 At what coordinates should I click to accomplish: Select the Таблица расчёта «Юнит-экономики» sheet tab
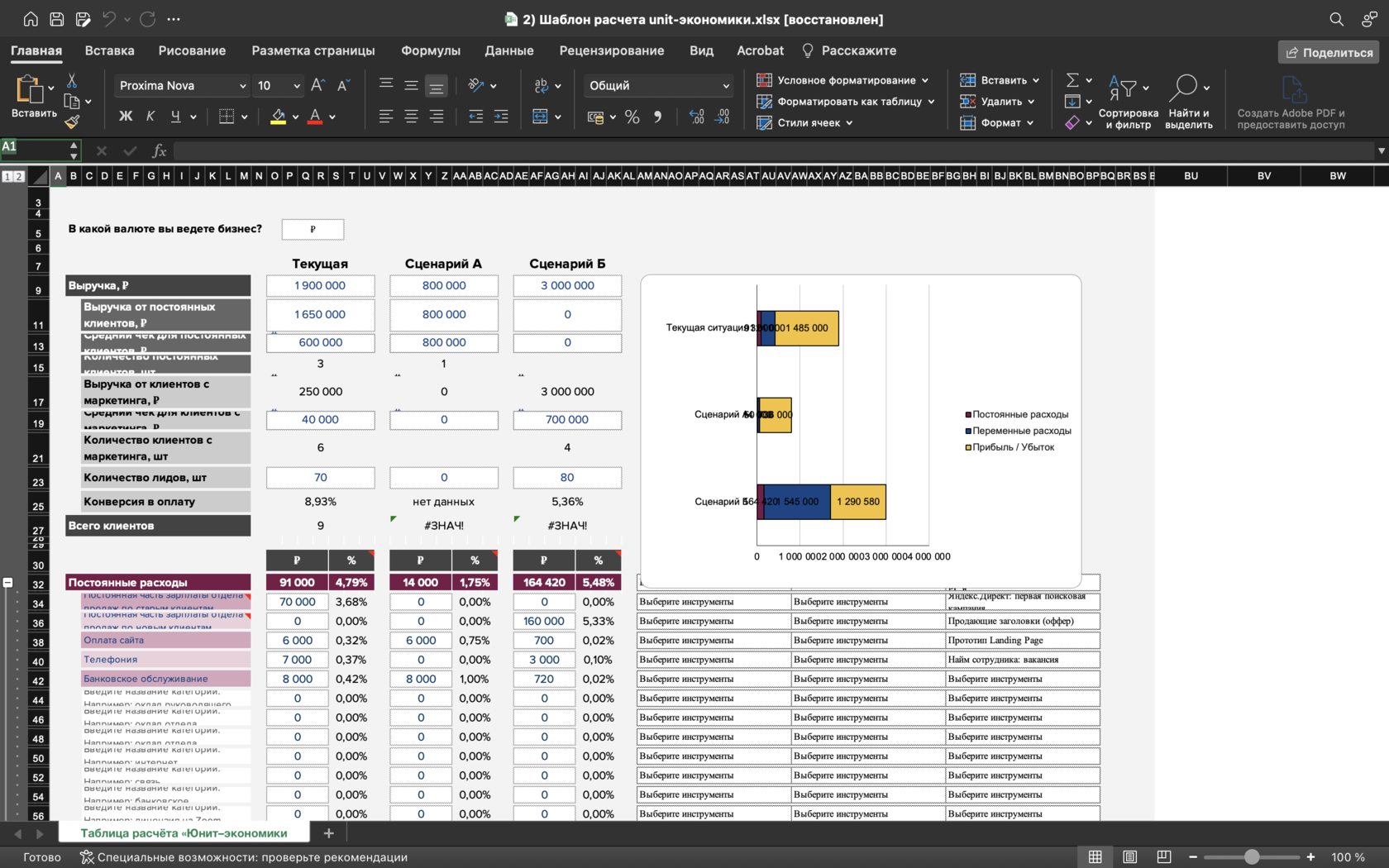tap(184, 833)
